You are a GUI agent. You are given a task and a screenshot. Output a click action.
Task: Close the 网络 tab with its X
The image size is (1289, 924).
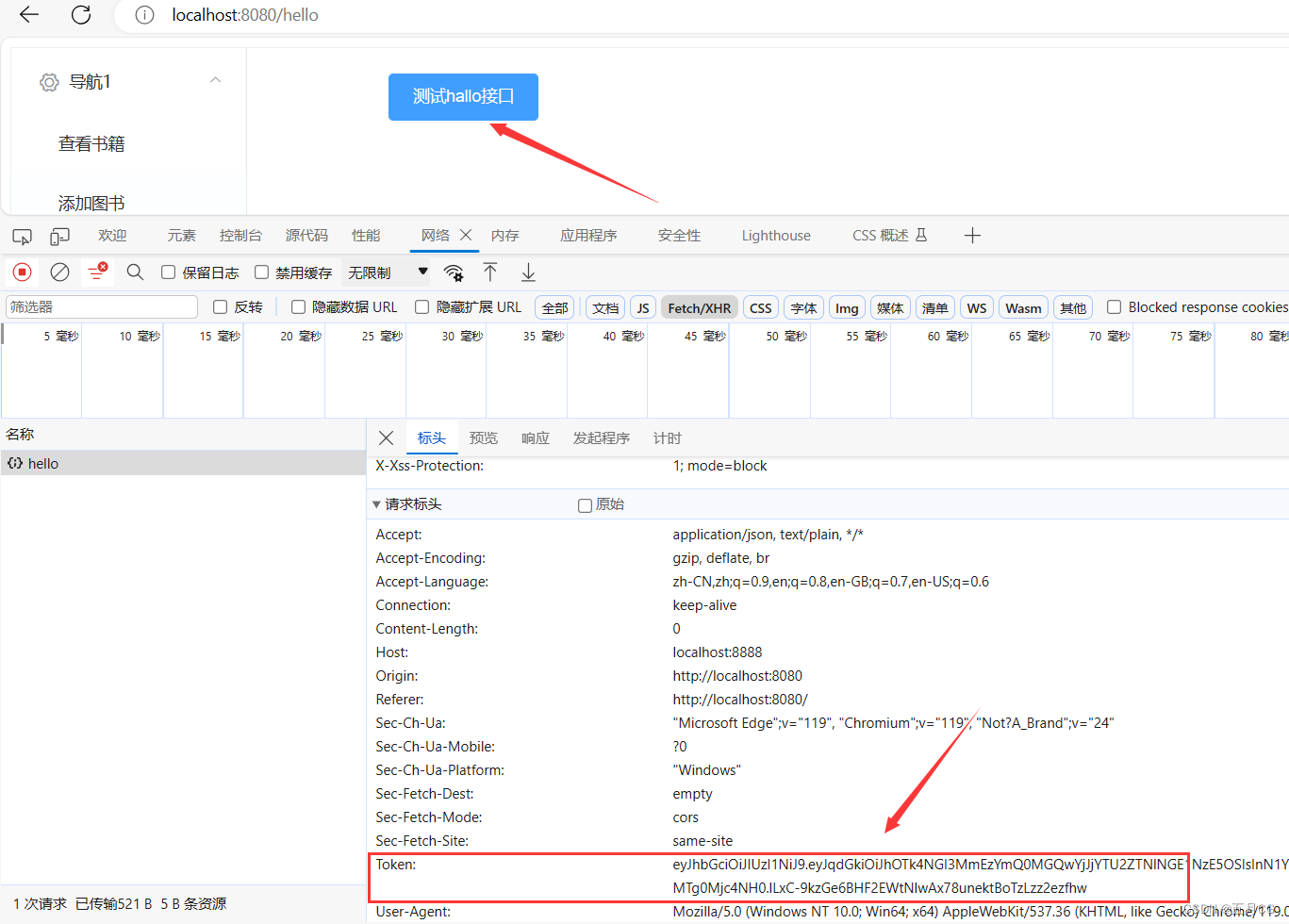pos(466,235)
